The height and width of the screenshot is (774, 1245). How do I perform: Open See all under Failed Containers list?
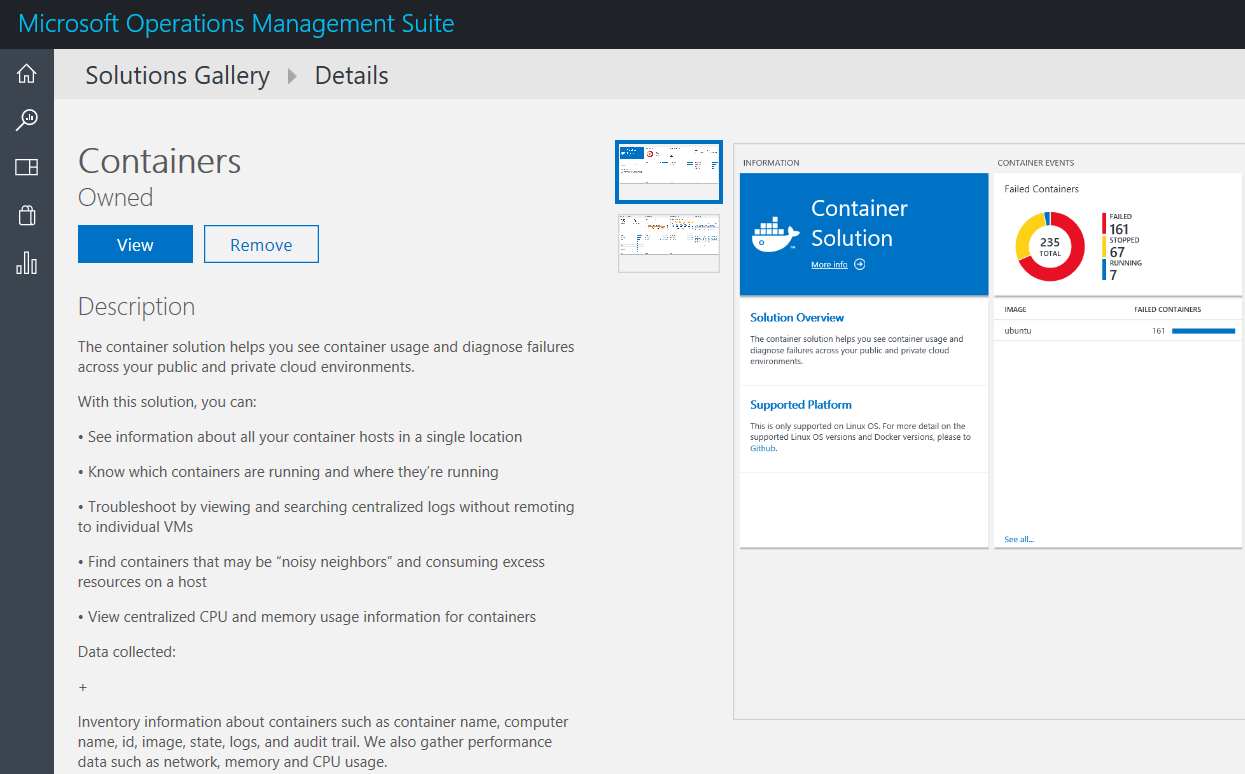1017,539
